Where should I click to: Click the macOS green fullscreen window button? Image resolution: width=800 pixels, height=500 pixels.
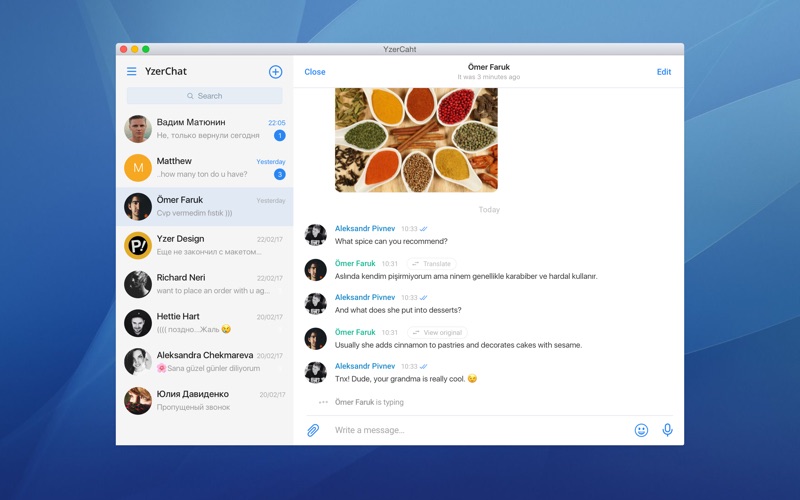click(146, 49)
